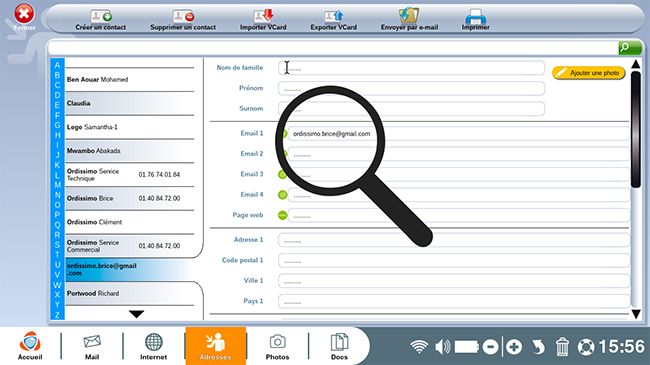Image resolution: width=650 pixels, height=365 pixels.
Task: Select contact Ordissimo Brice
Action: (x=130, y=198)
